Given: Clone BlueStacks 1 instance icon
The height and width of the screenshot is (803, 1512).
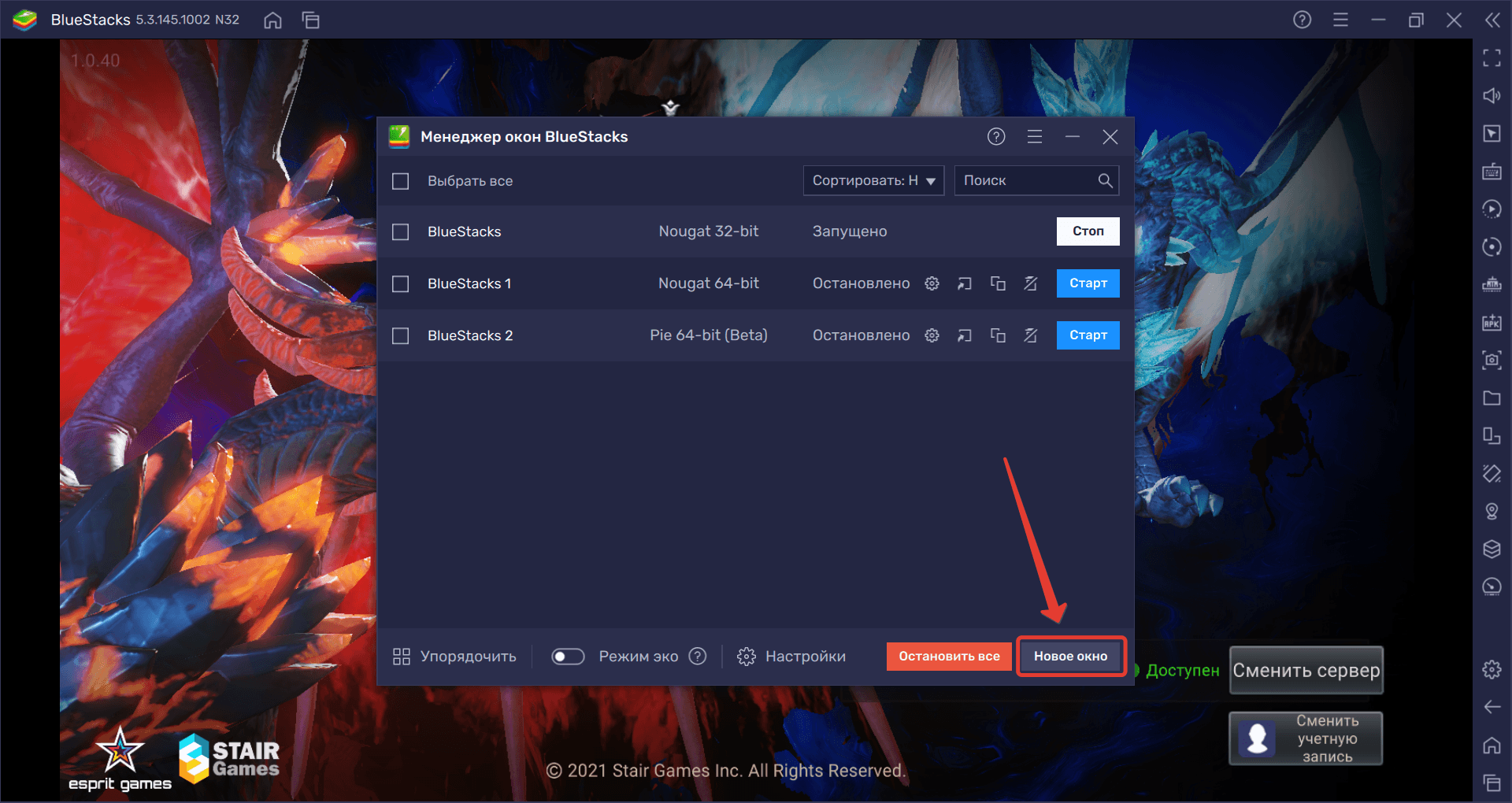Looking at the screenshot, I should [998, 283].
